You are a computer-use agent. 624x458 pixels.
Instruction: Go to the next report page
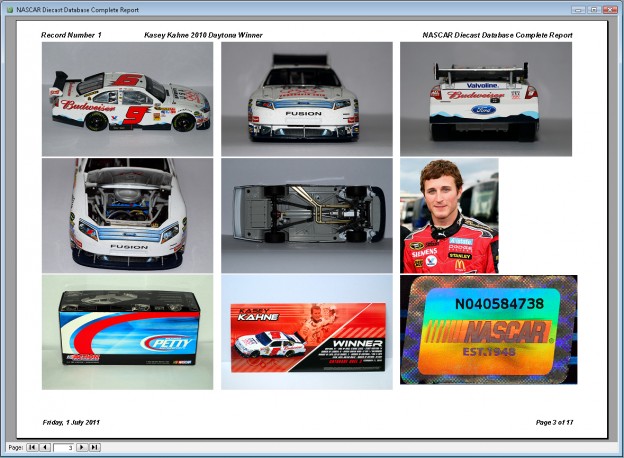click(x=82, y=447)
